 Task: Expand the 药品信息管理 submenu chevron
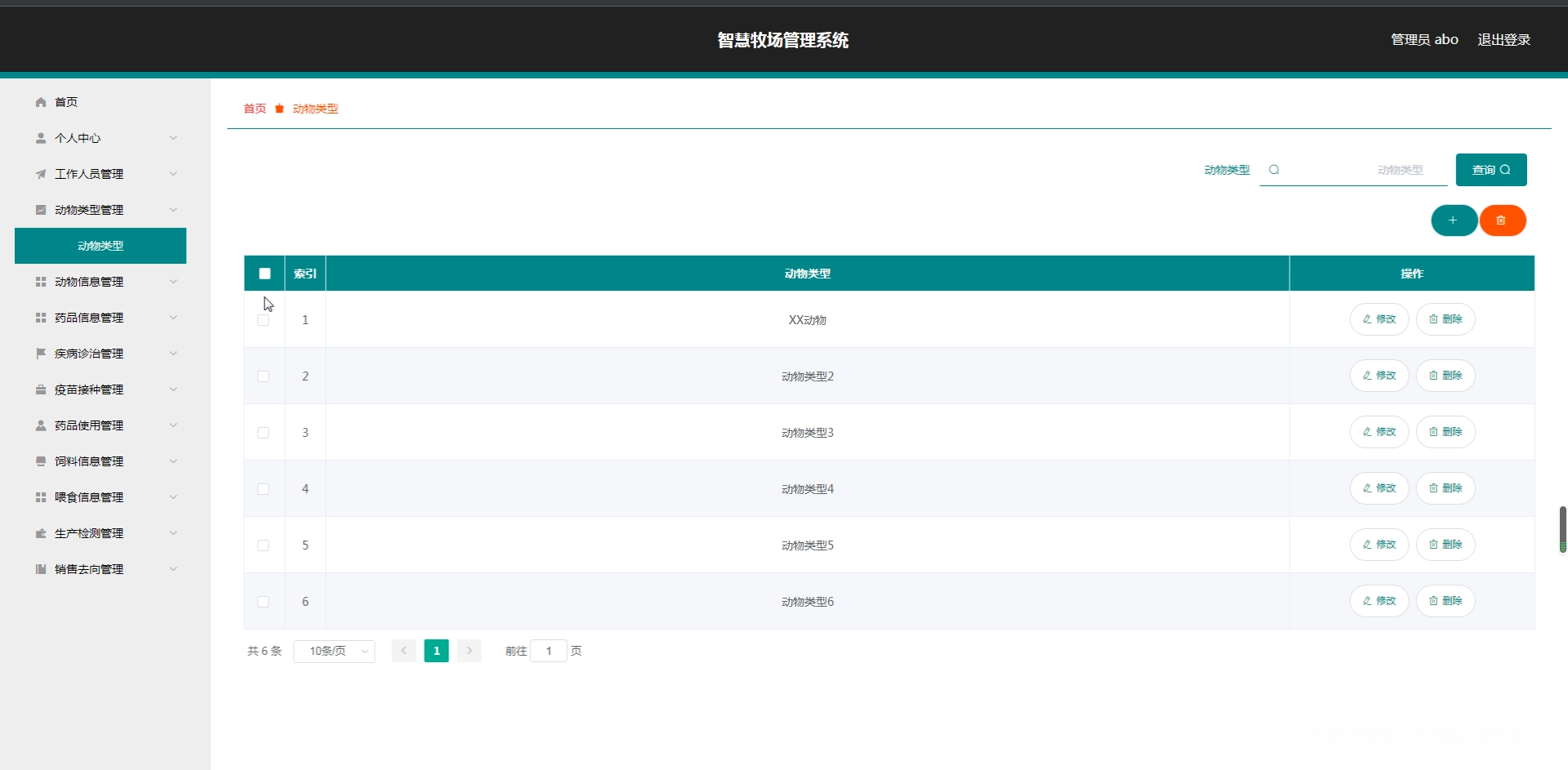click(173, 318)
